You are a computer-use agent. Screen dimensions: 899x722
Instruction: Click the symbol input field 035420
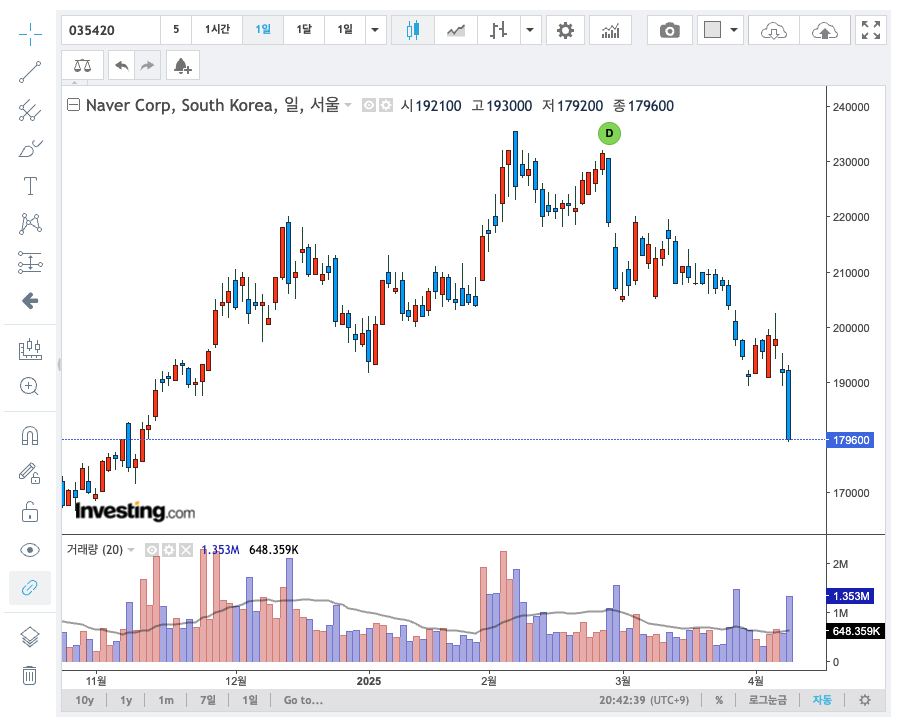pos(111,30)
